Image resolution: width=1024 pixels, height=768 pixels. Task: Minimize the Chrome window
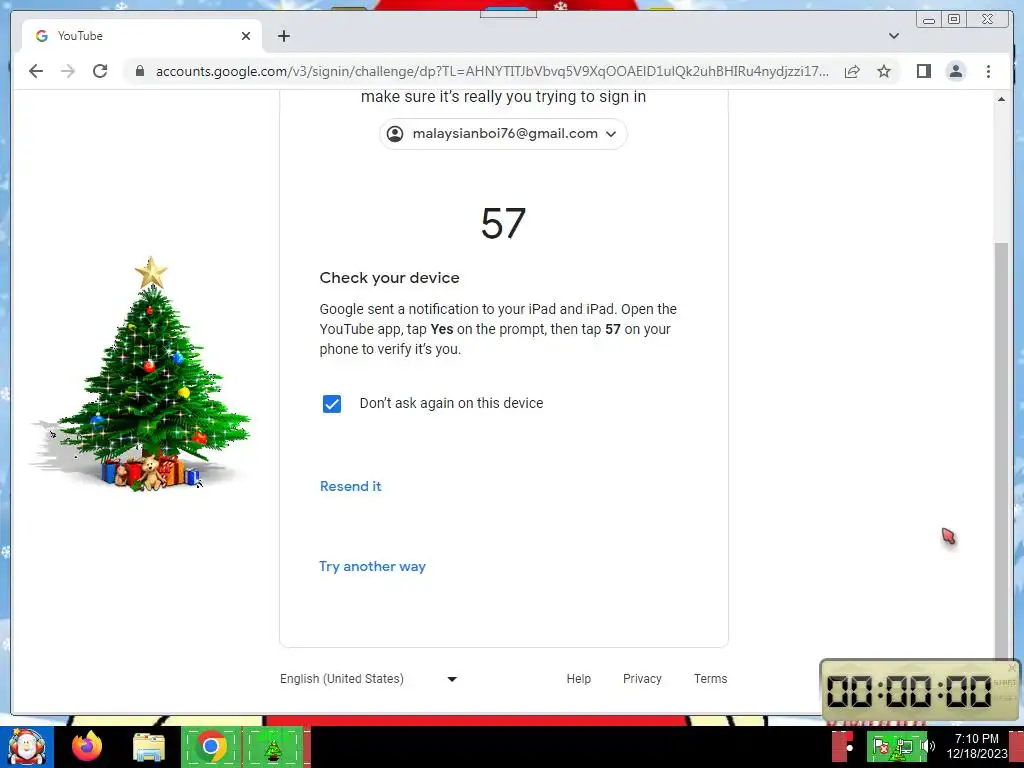click(929, 20)
